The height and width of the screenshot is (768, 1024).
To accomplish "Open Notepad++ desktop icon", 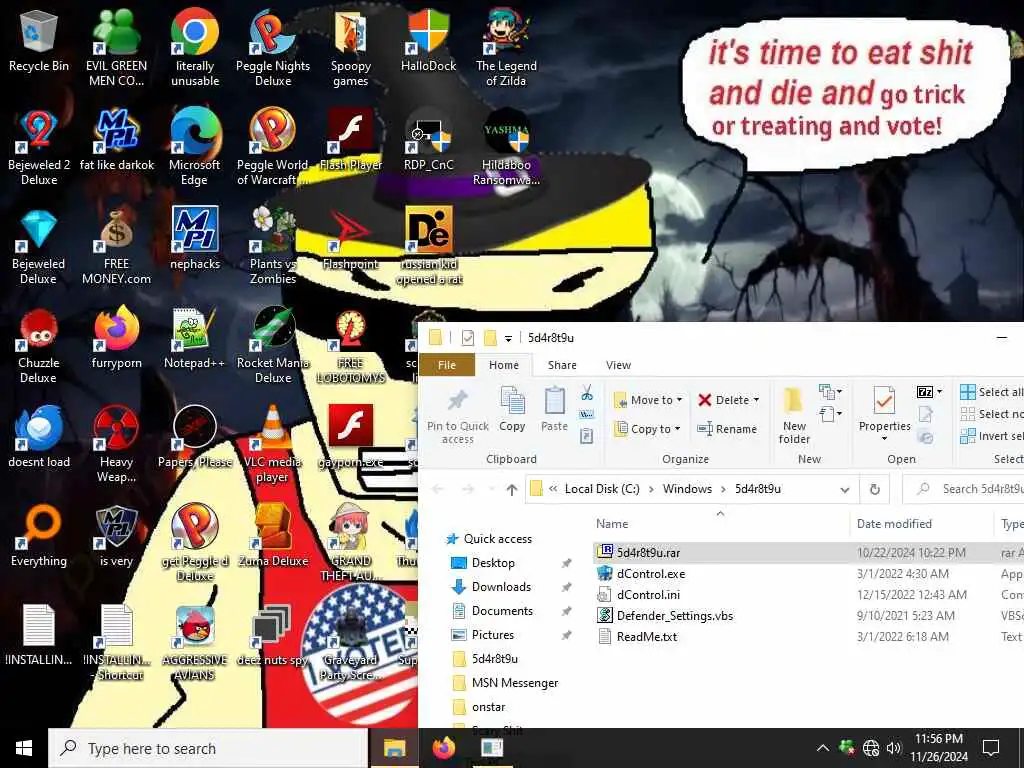I will [194, 338].
